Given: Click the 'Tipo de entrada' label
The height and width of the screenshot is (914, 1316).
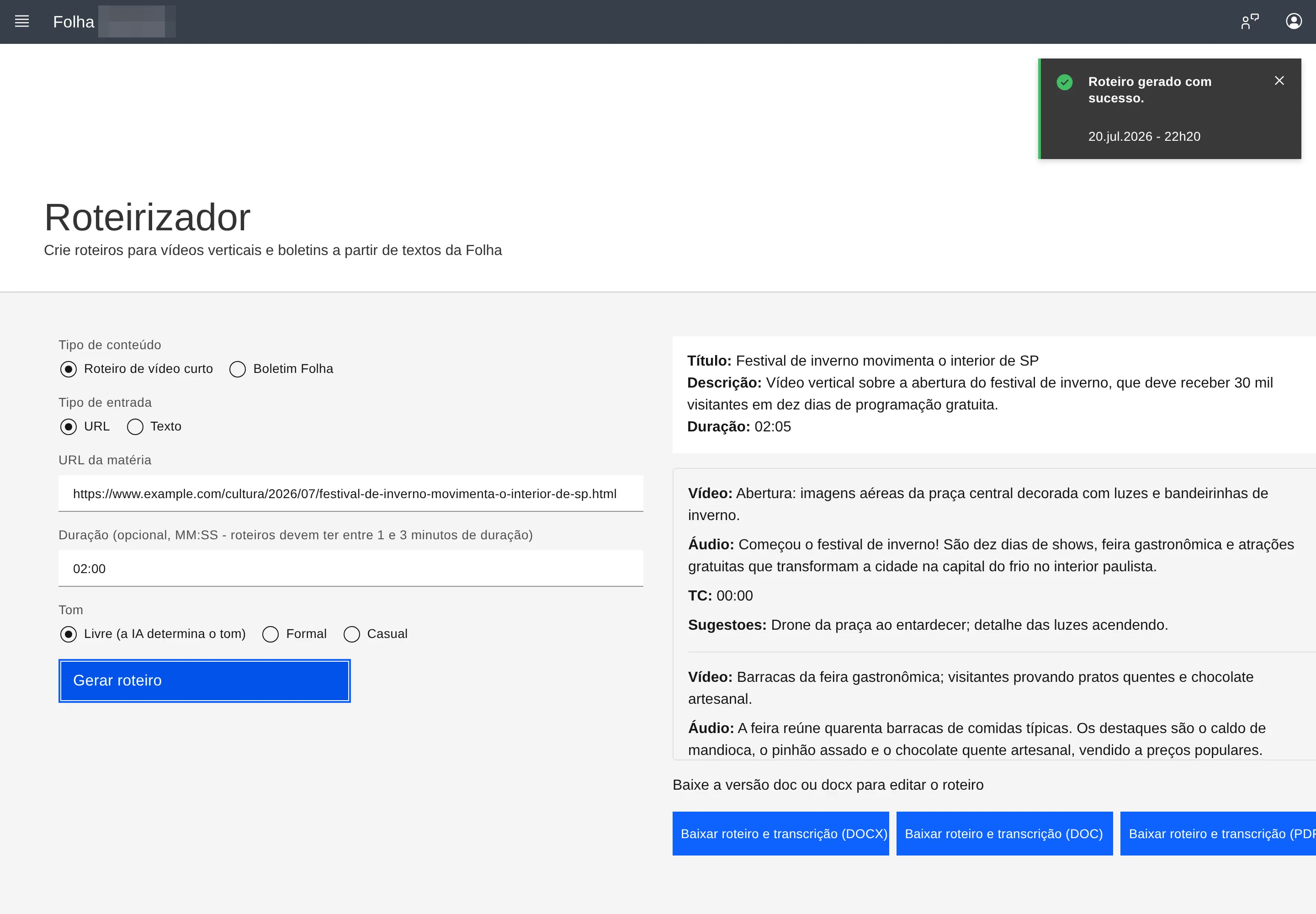Looking at the screenshot, I should click(x=105, y=403).
